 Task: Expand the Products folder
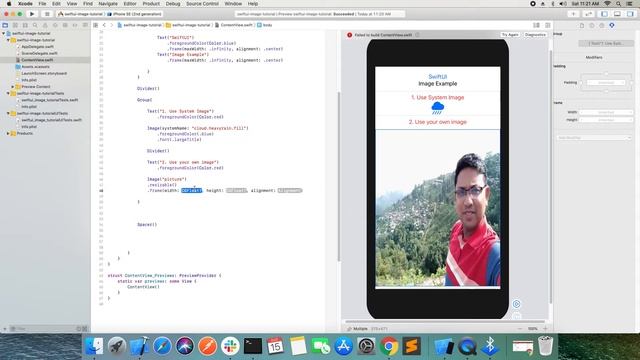pyautogui.click(x=8, y=133)
